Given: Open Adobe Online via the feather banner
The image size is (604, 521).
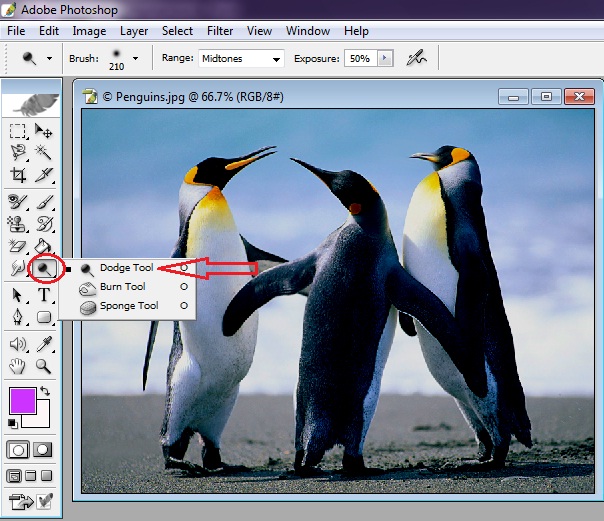Looking at the screenshot, I should click(31, 105).
